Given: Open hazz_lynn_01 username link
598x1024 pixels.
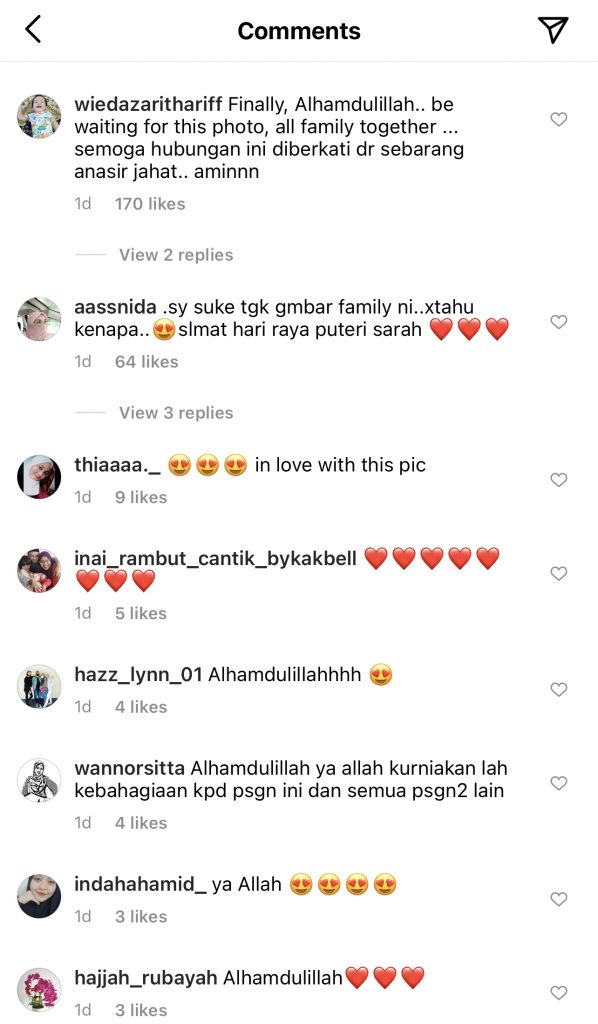Looking at the screenshot, I should pyautogui.click(x=138, y=675).
